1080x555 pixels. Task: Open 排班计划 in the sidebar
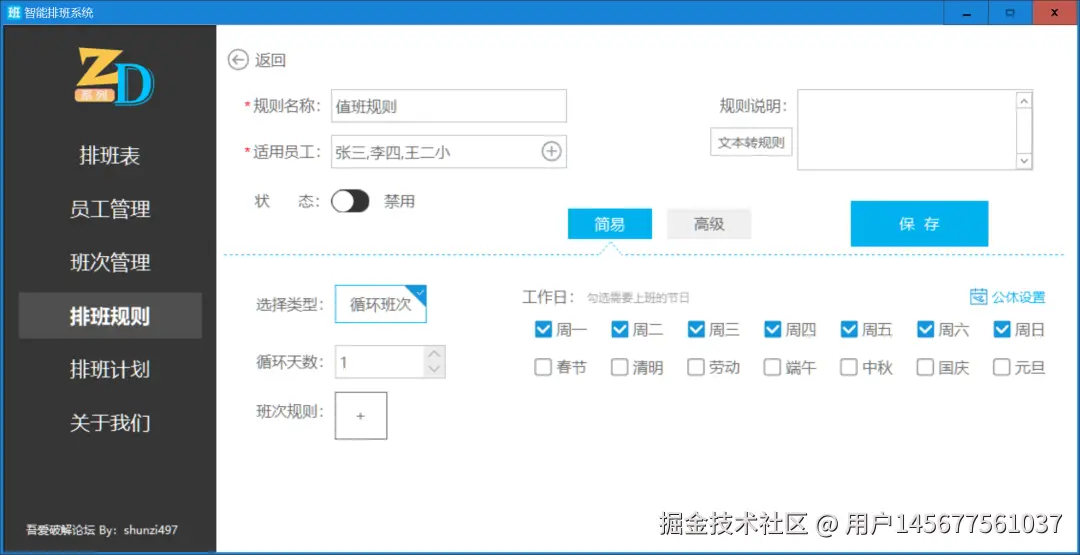pos(110,369)
